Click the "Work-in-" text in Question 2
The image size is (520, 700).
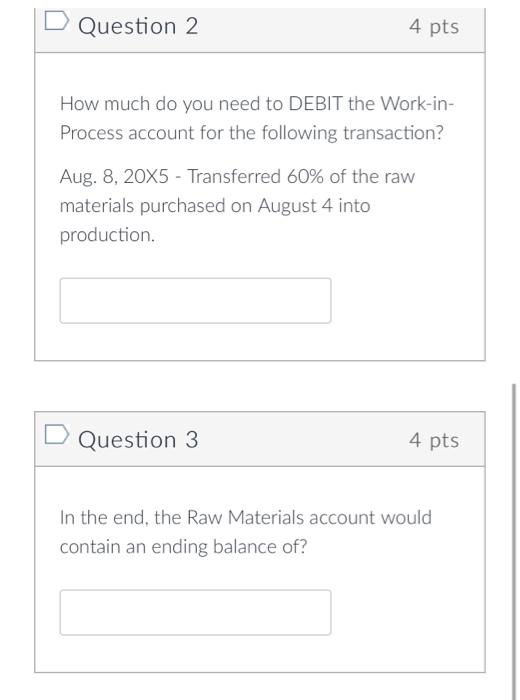(x=417, y=104)
